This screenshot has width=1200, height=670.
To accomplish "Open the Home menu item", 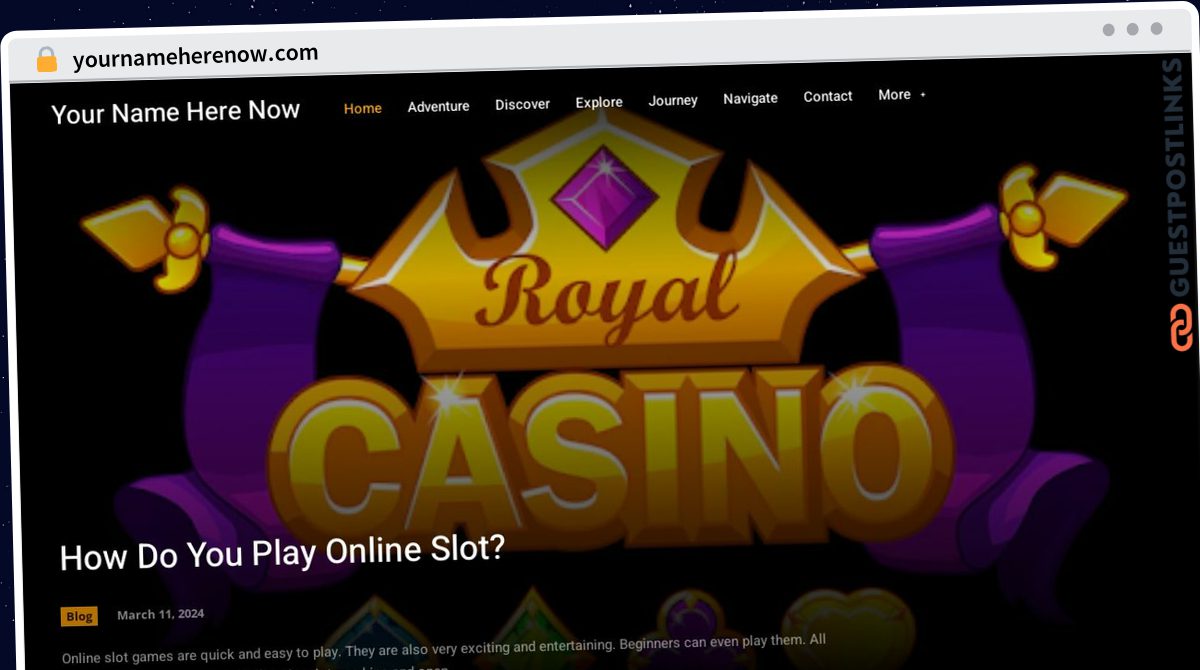I will click(362, 108).
